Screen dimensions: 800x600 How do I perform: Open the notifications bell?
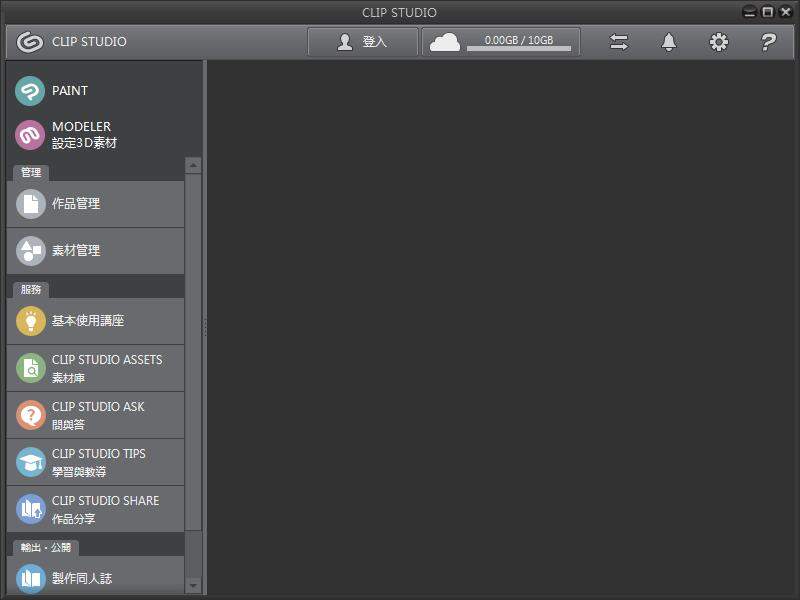[x=669, y=42]
